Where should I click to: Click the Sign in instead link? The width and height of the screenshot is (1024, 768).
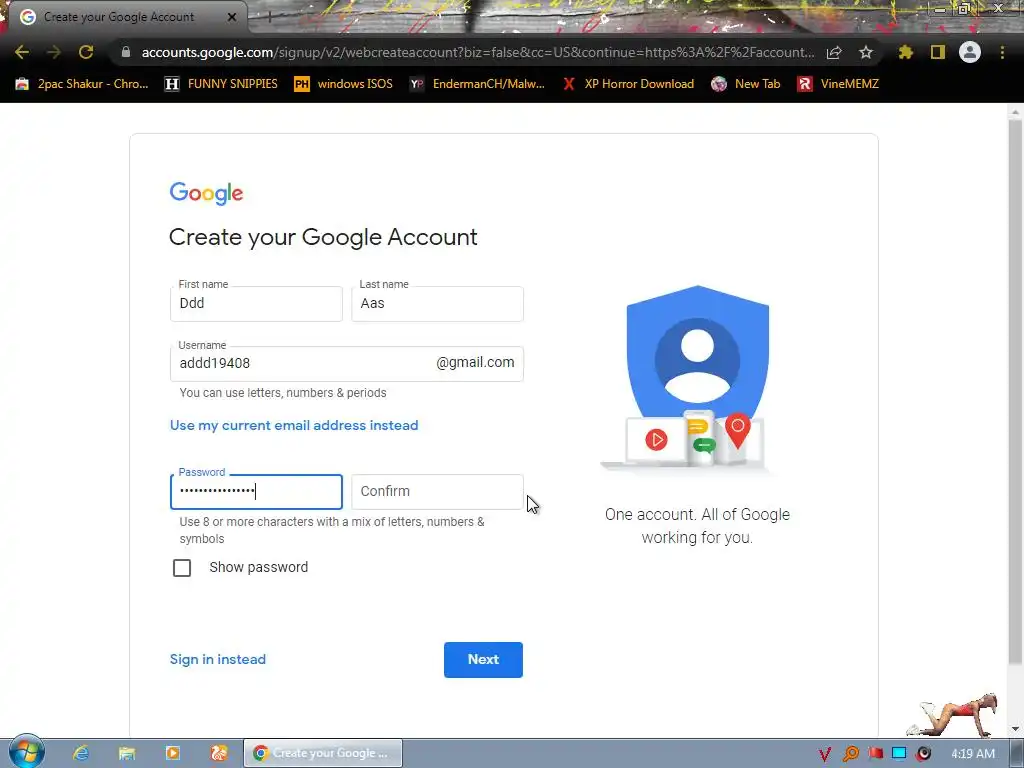tap(217, 659)
